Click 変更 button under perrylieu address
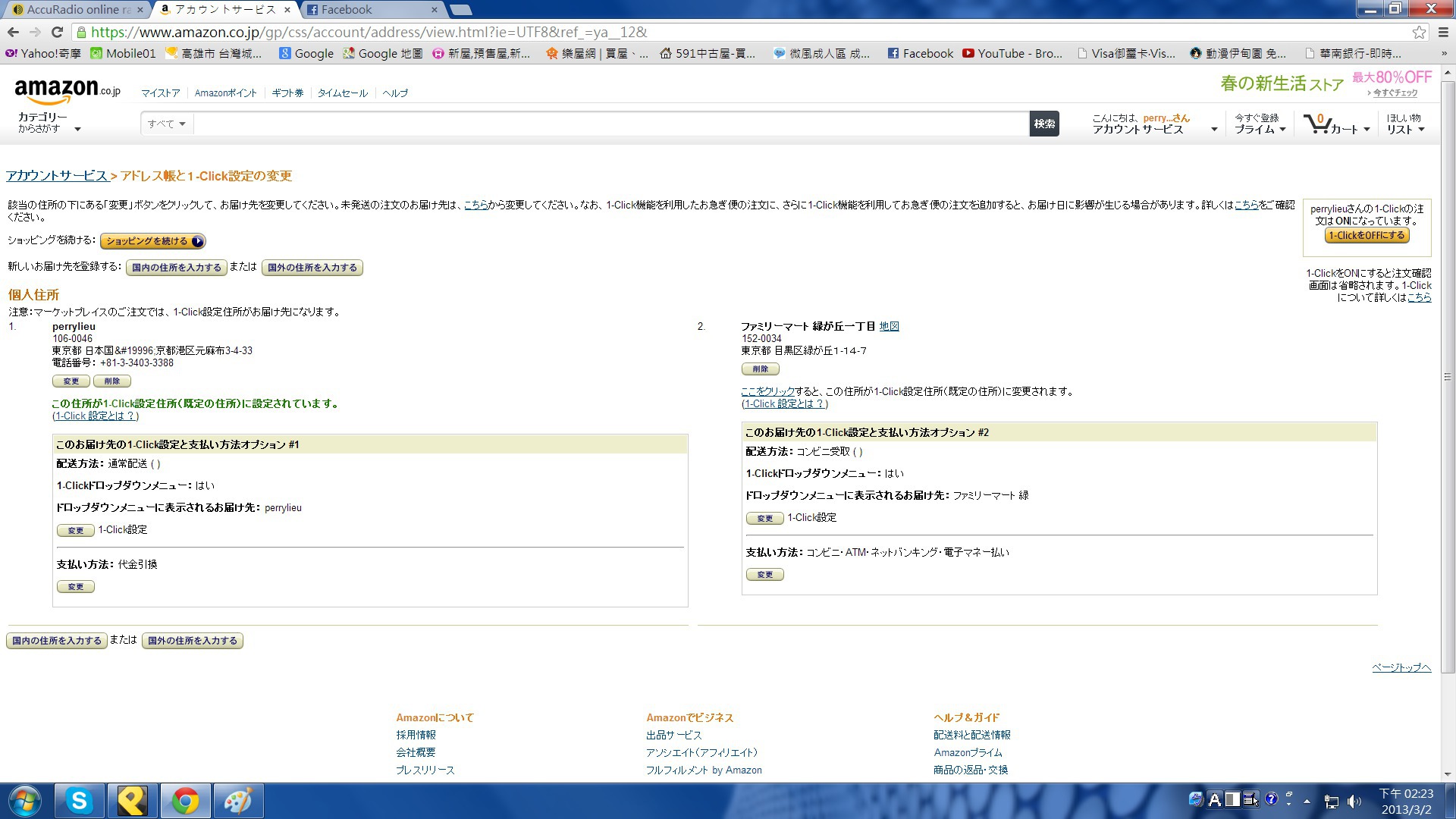 (71, 381)
